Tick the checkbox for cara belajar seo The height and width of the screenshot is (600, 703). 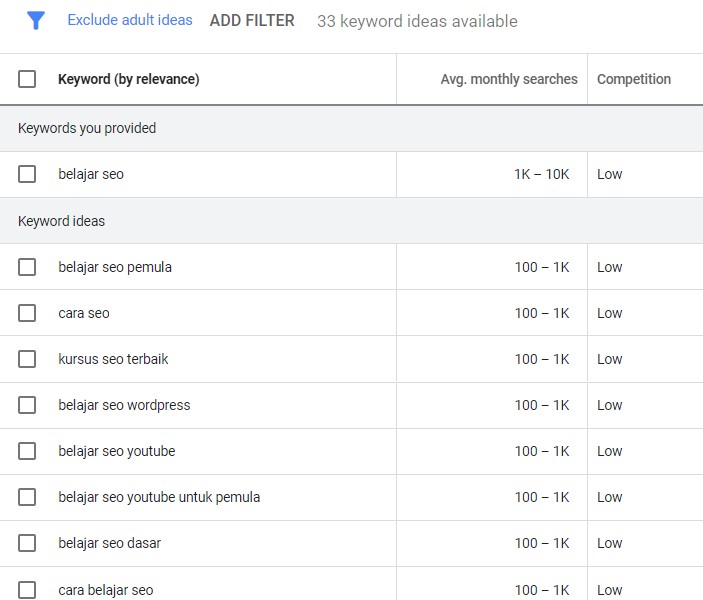click(27, 590)
